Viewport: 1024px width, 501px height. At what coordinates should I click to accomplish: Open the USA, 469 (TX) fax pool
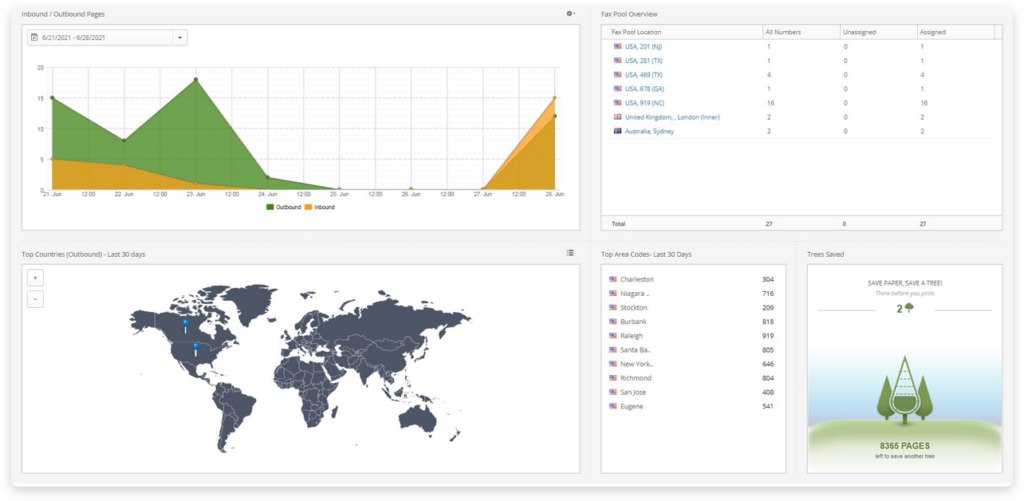643,74
